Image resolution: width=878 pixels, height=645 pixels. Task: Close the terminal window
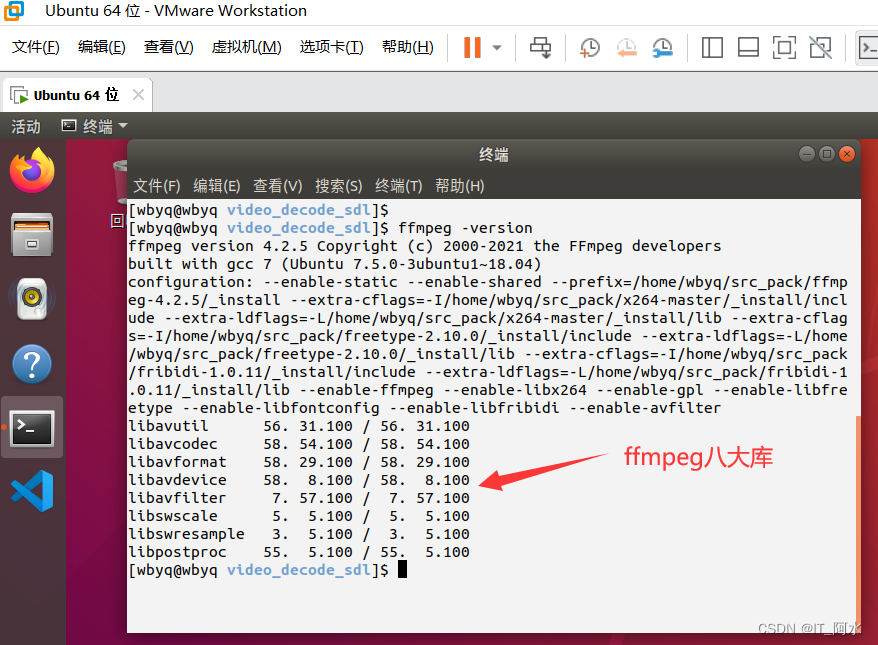847,154
